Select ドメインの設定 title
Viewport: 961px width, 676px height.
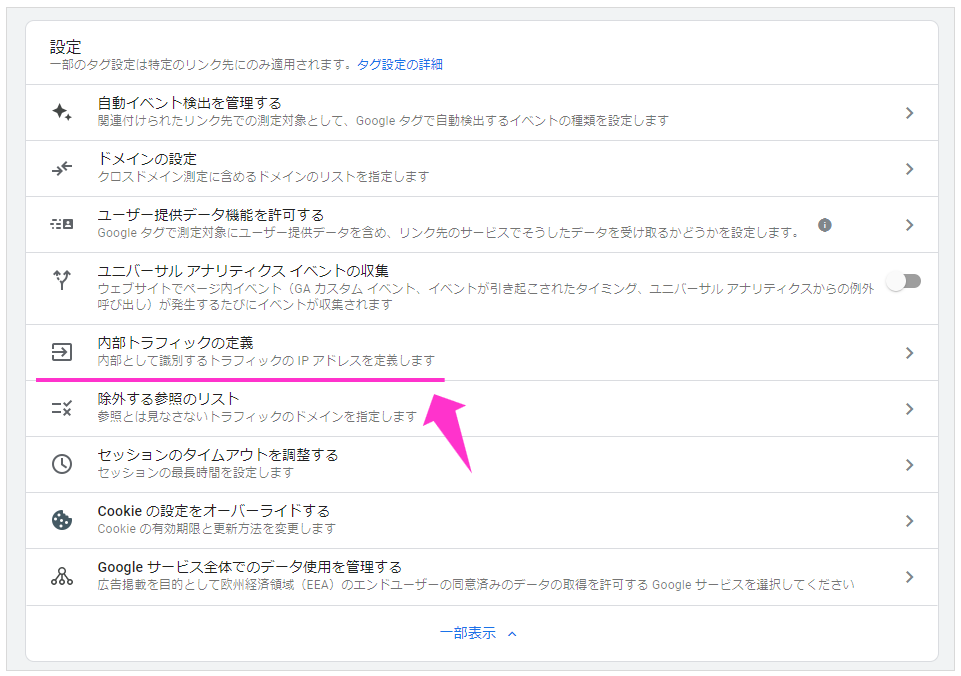click(x=147, y=159)
